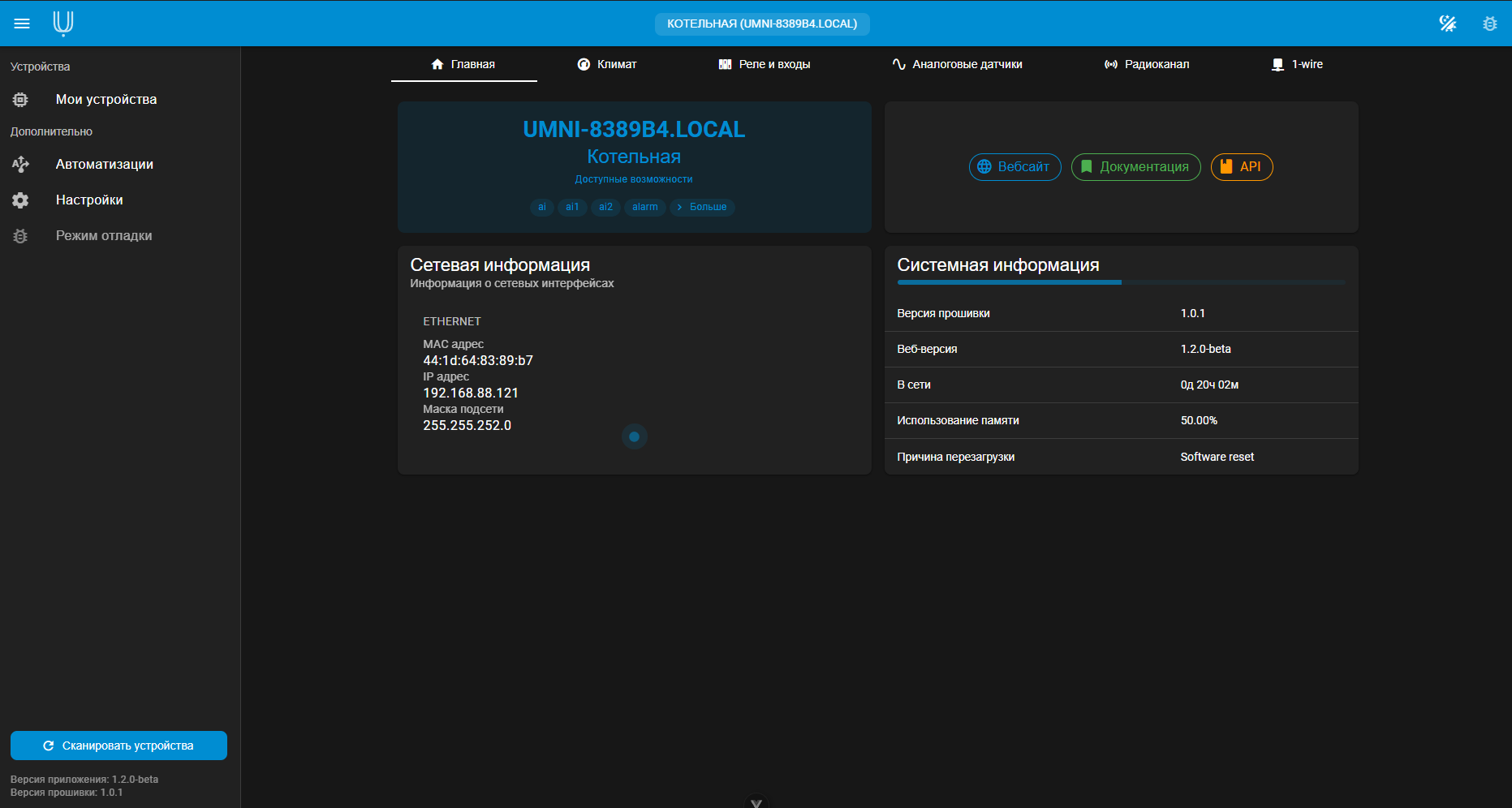Click the Режим отладки bug icon
Screen dimensions: 1512x808
coord(20,236)
